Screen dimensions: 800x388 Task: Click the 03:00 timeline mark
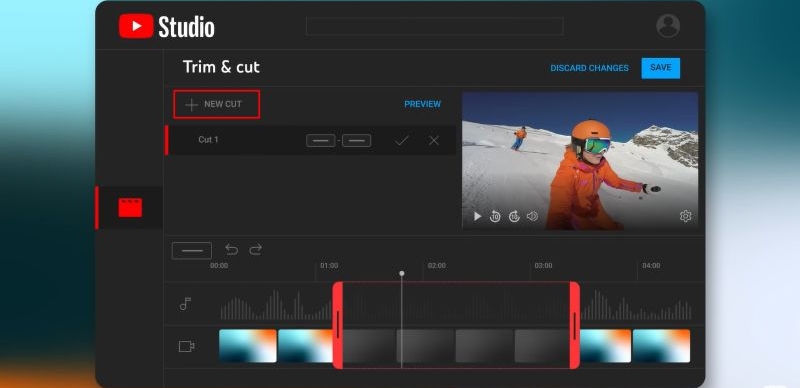click(543, 266)
